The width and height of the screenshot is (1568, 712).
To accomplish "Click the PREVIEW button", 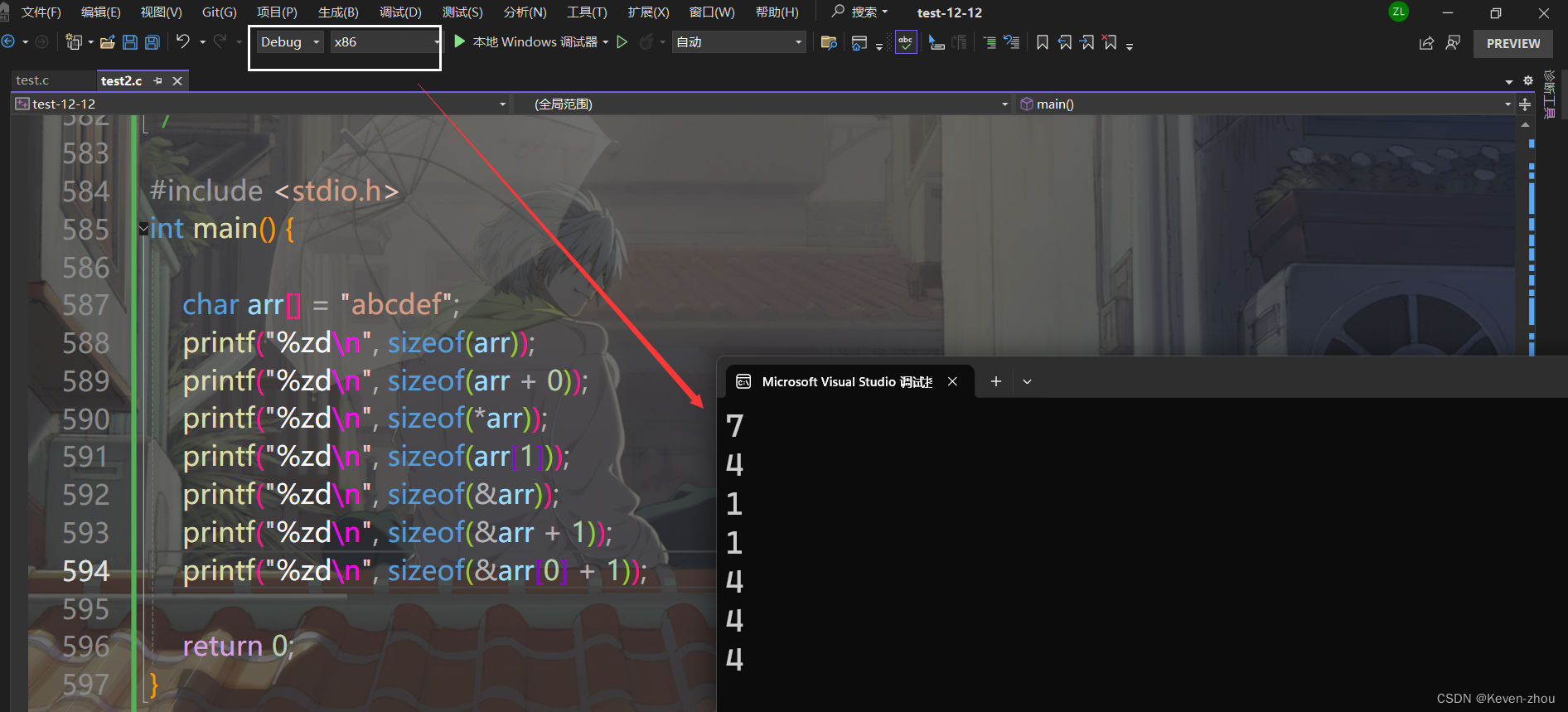I will point(1513,43).
